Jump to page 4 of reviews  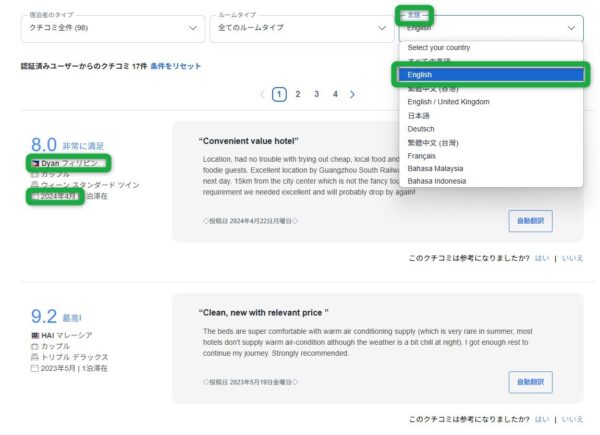click(334, 94)
